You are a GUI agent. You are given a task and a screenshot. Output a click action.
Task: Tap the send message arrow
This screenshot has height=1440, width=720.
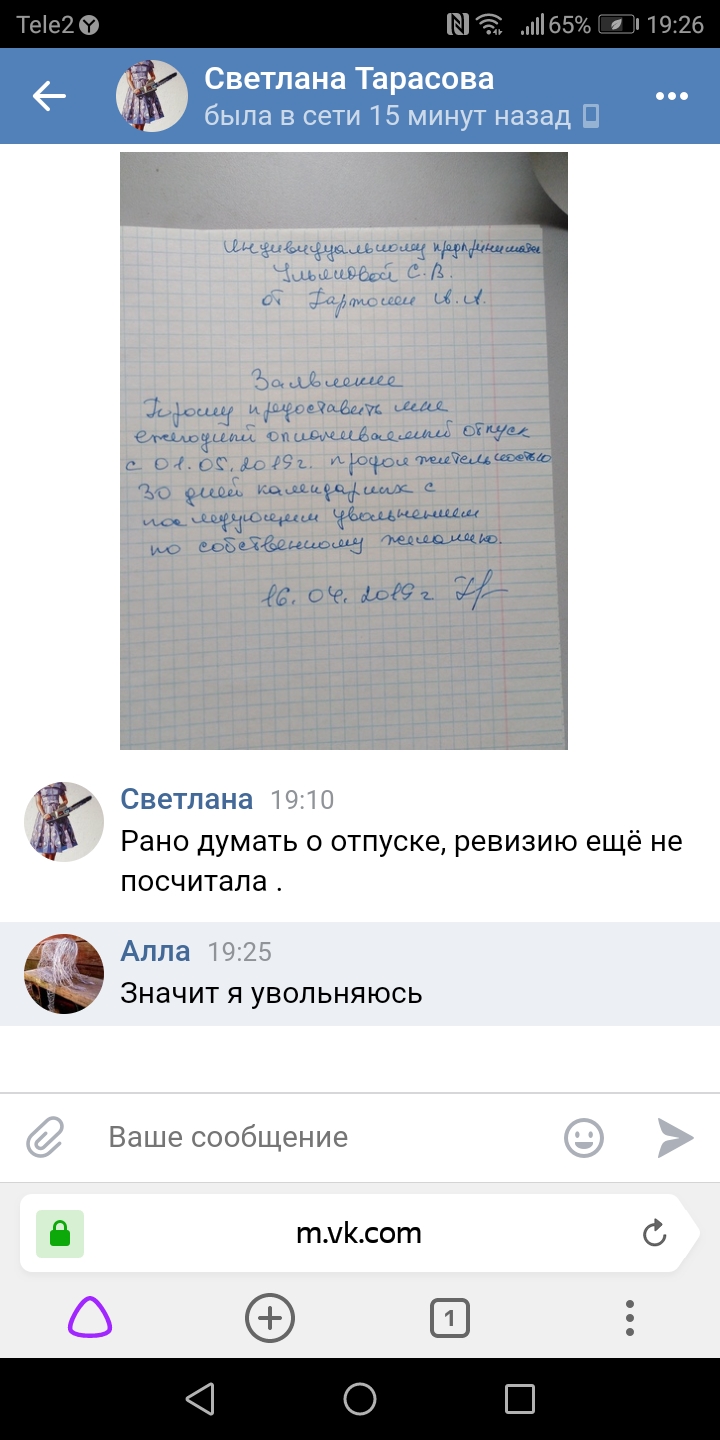coord(675,1137)
